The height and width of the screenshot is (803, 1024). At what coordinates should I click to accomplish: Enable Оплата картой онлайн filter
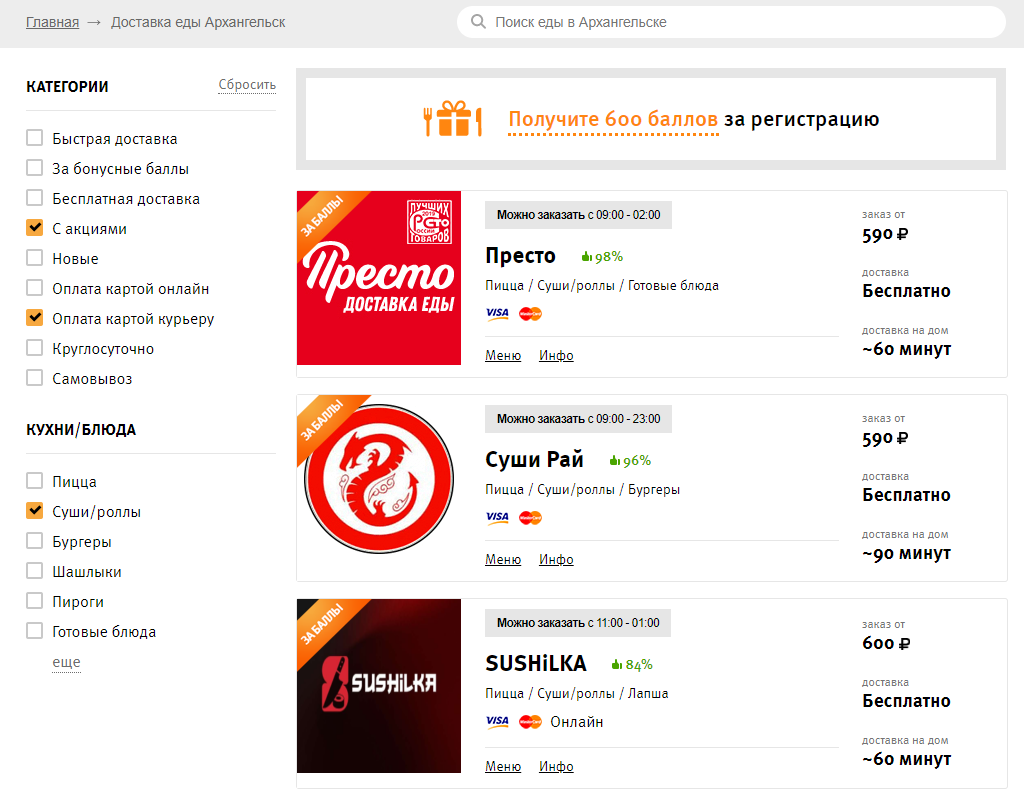coord(35,288)
